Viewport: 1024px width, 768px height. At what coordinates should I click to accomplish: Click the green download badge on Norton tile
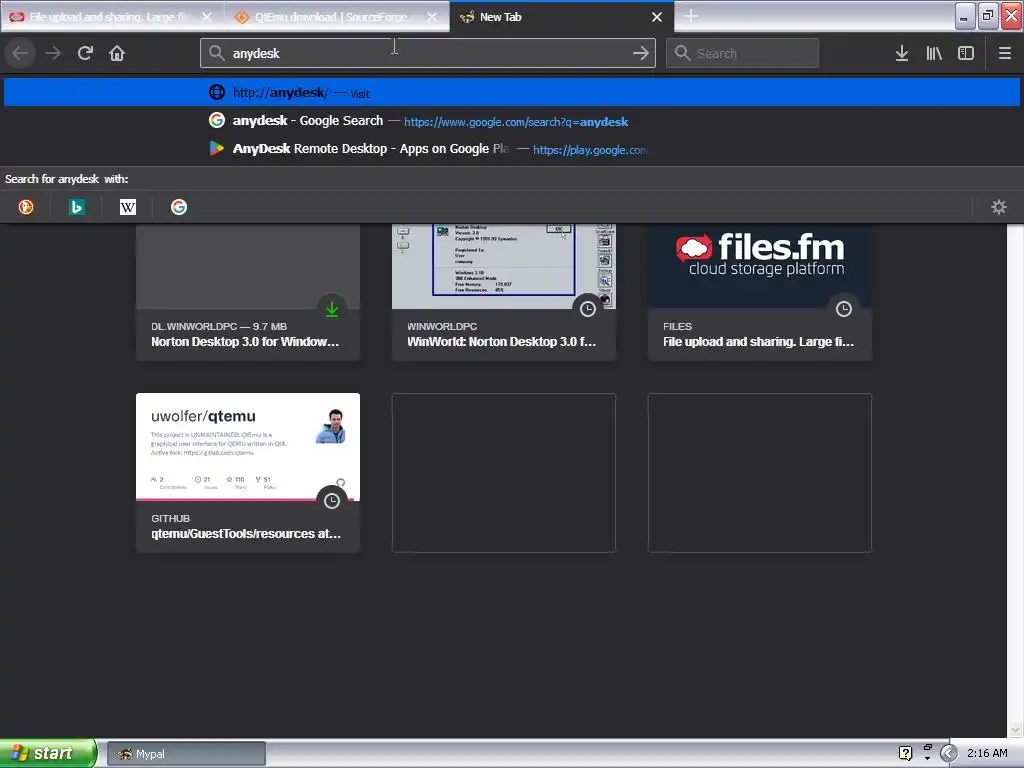(x=332, y=309)
